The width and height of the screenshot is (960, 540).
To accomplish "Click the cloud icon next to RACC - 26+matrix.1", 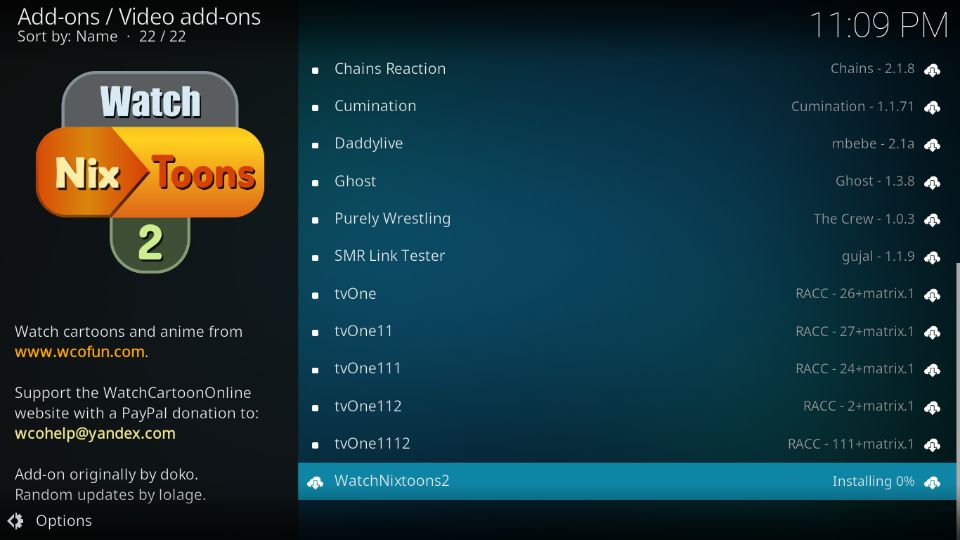I will [932, 294].
